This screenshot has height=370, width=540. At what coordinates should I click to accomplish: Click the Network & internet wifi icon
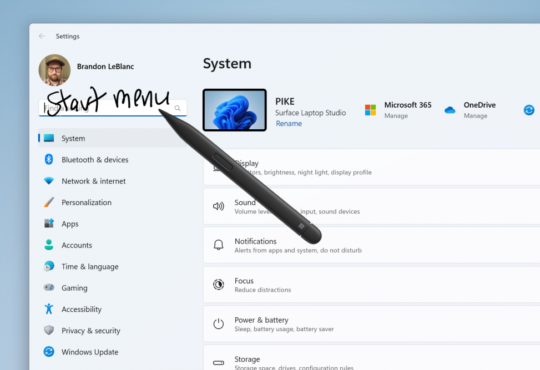pyautogui.click(x=49, y=181)
